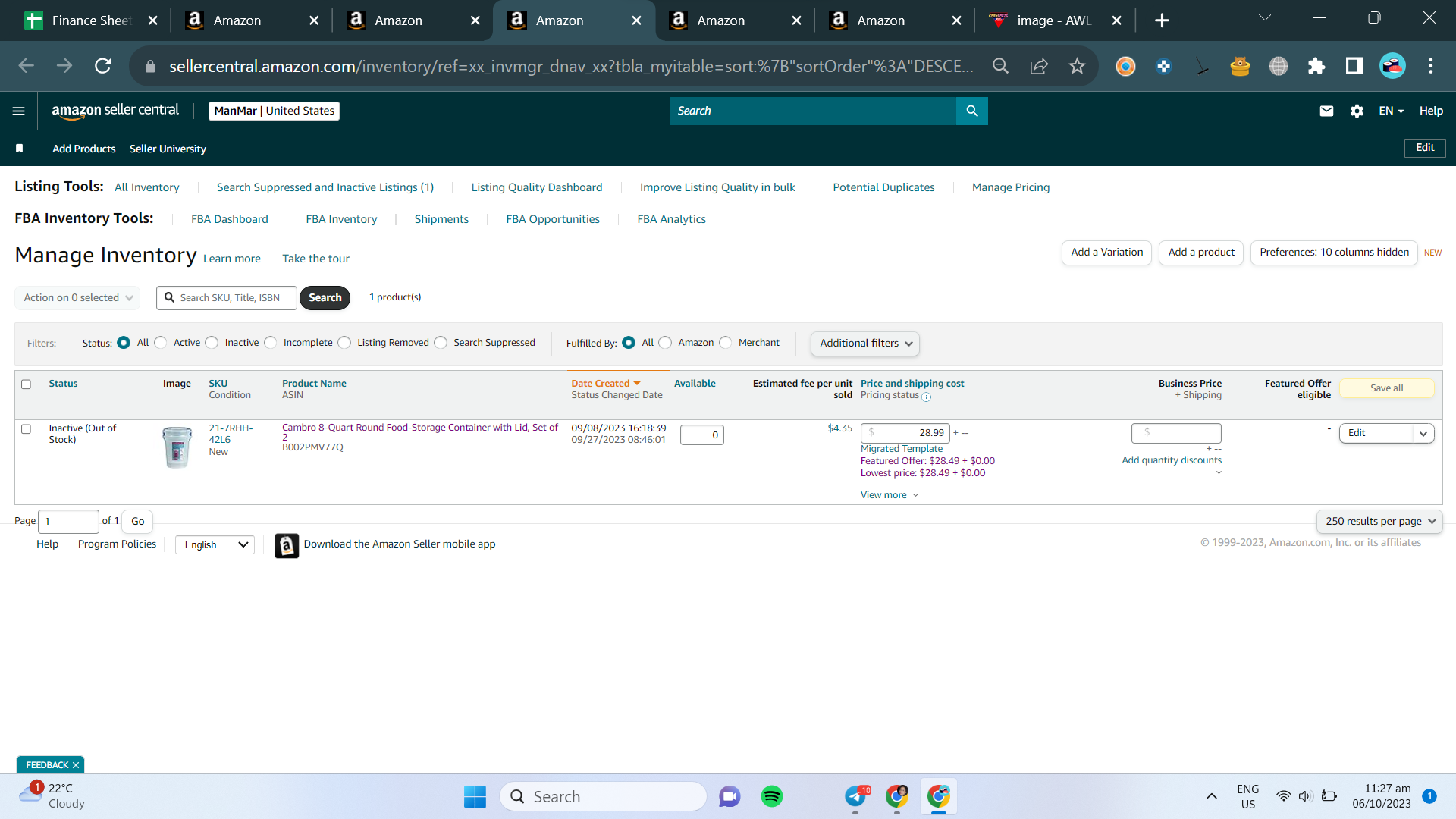Expand the Additional filters dropdown

point(865,344)
